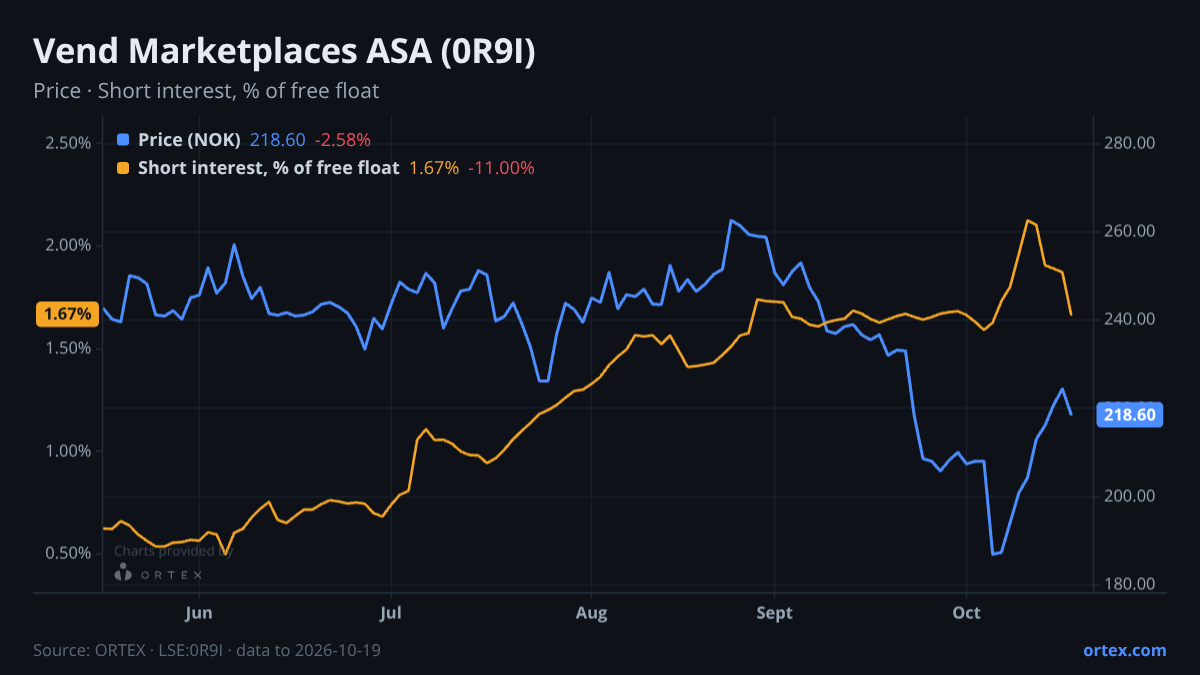1200x675 pixels.
Task: Click the legend price value 218.60
Action: [278, 140]
